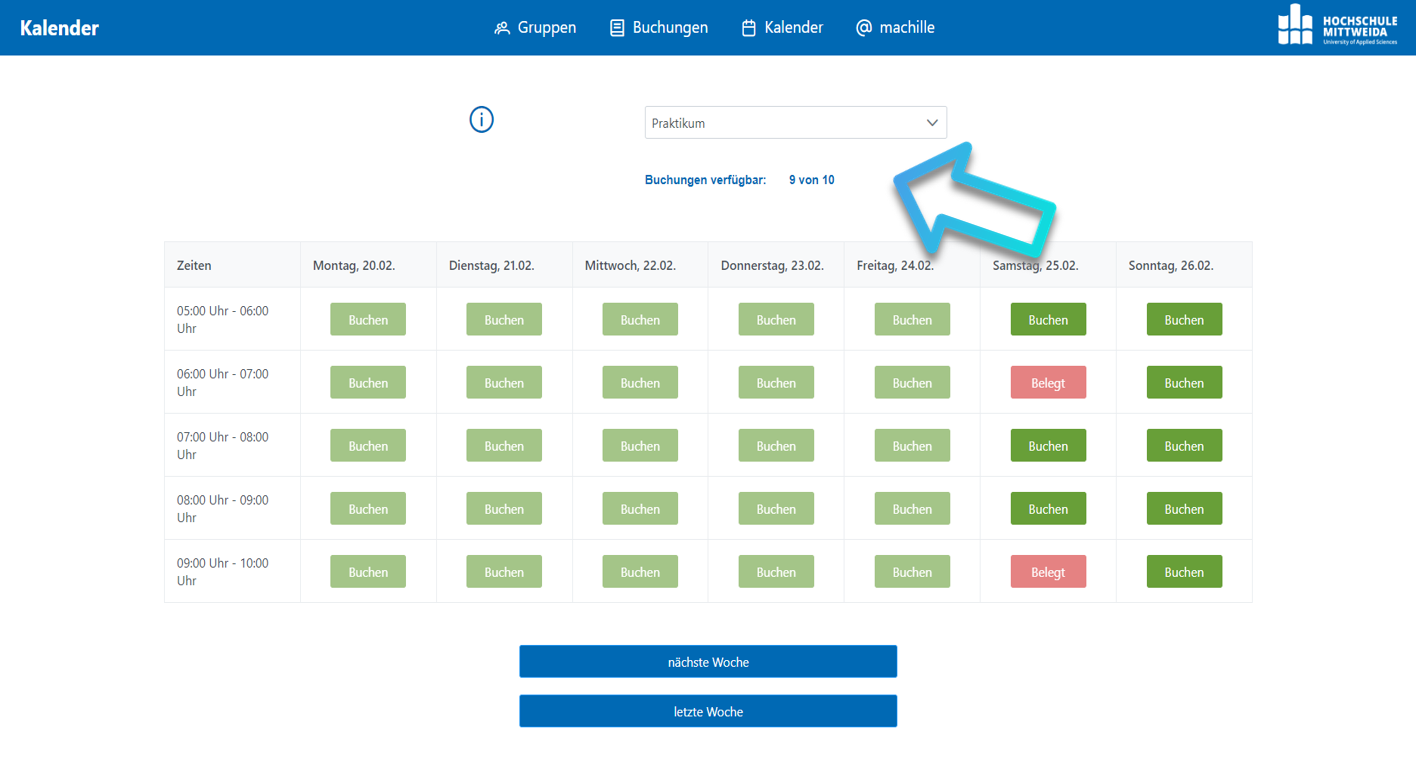
Task: Click the Kalender title in header
Action: [x=59, y=28]
